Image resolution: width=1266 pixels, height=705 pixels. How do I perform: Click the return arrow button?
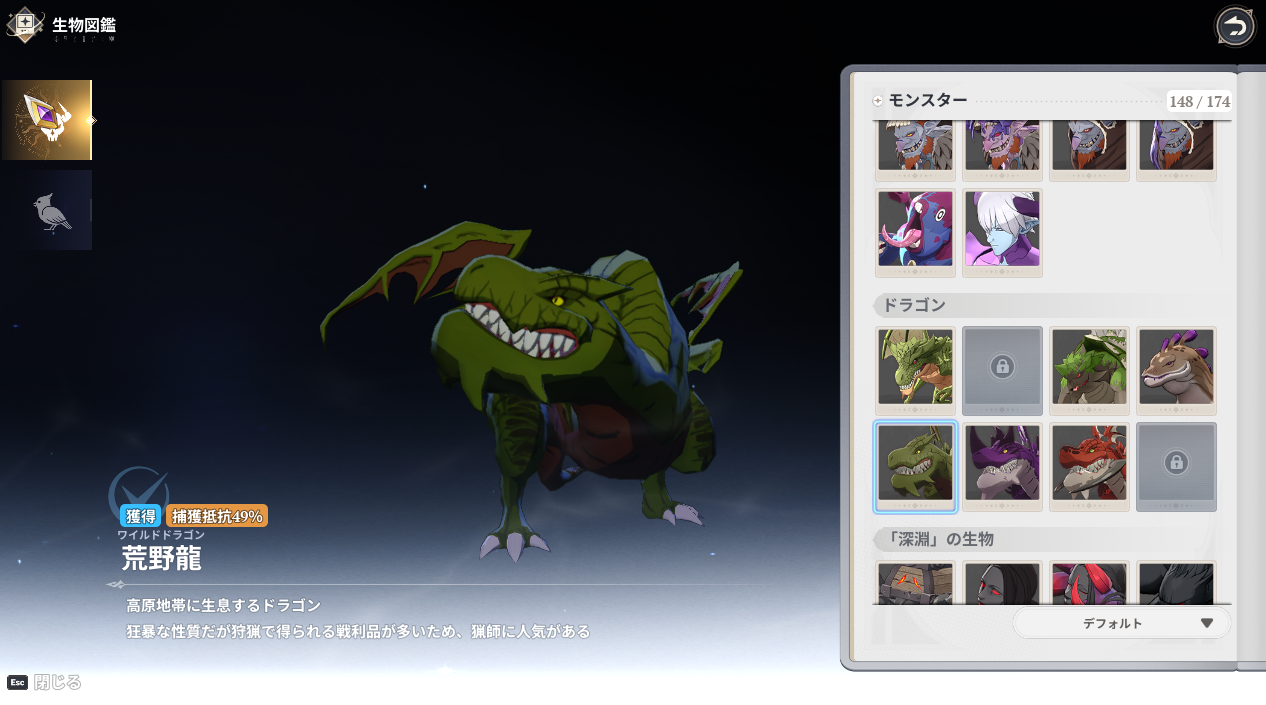1235,26
